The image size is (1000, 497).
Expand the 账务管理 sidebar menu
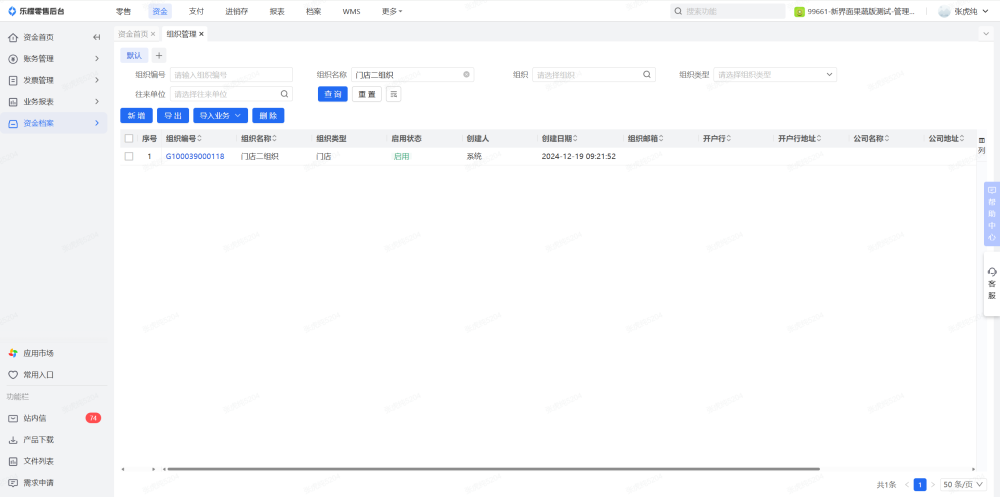coord(55,59)
